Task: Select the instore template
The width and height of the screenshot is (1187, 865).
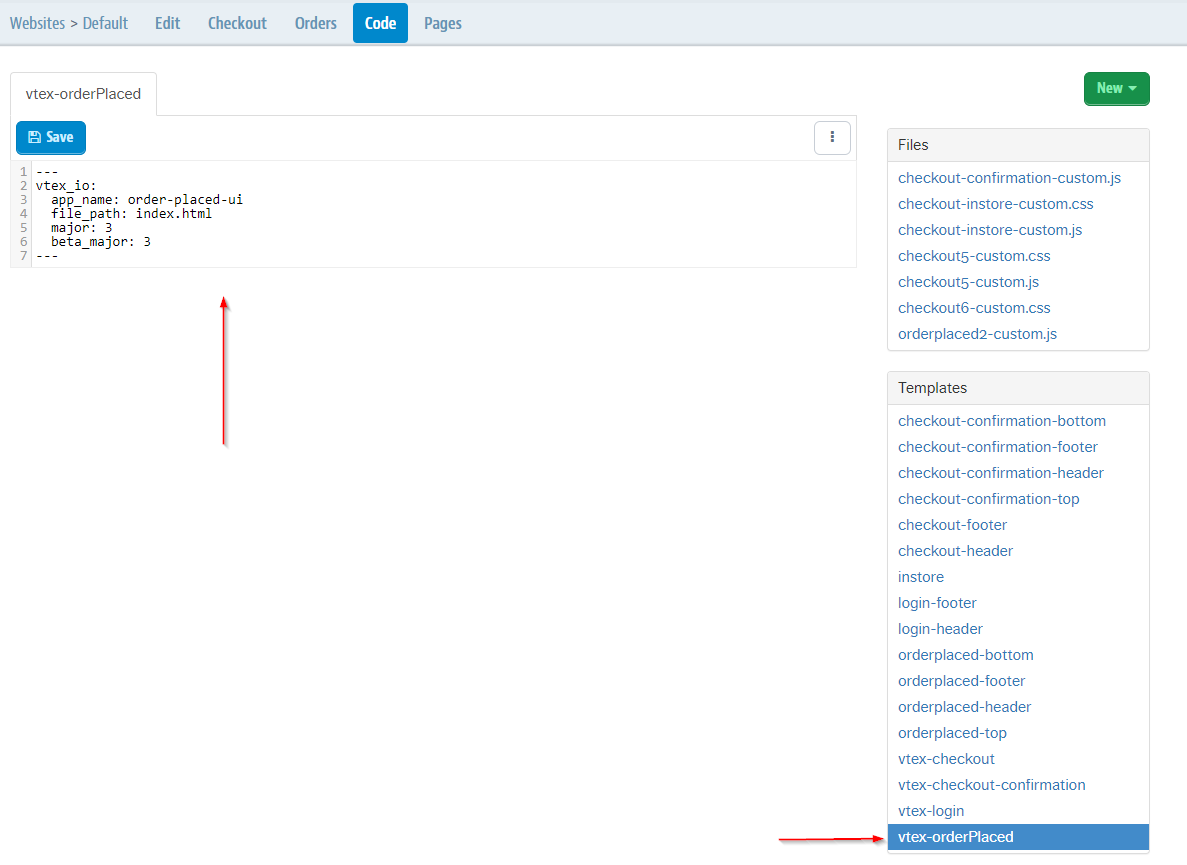Action: (x=921, y=577)
